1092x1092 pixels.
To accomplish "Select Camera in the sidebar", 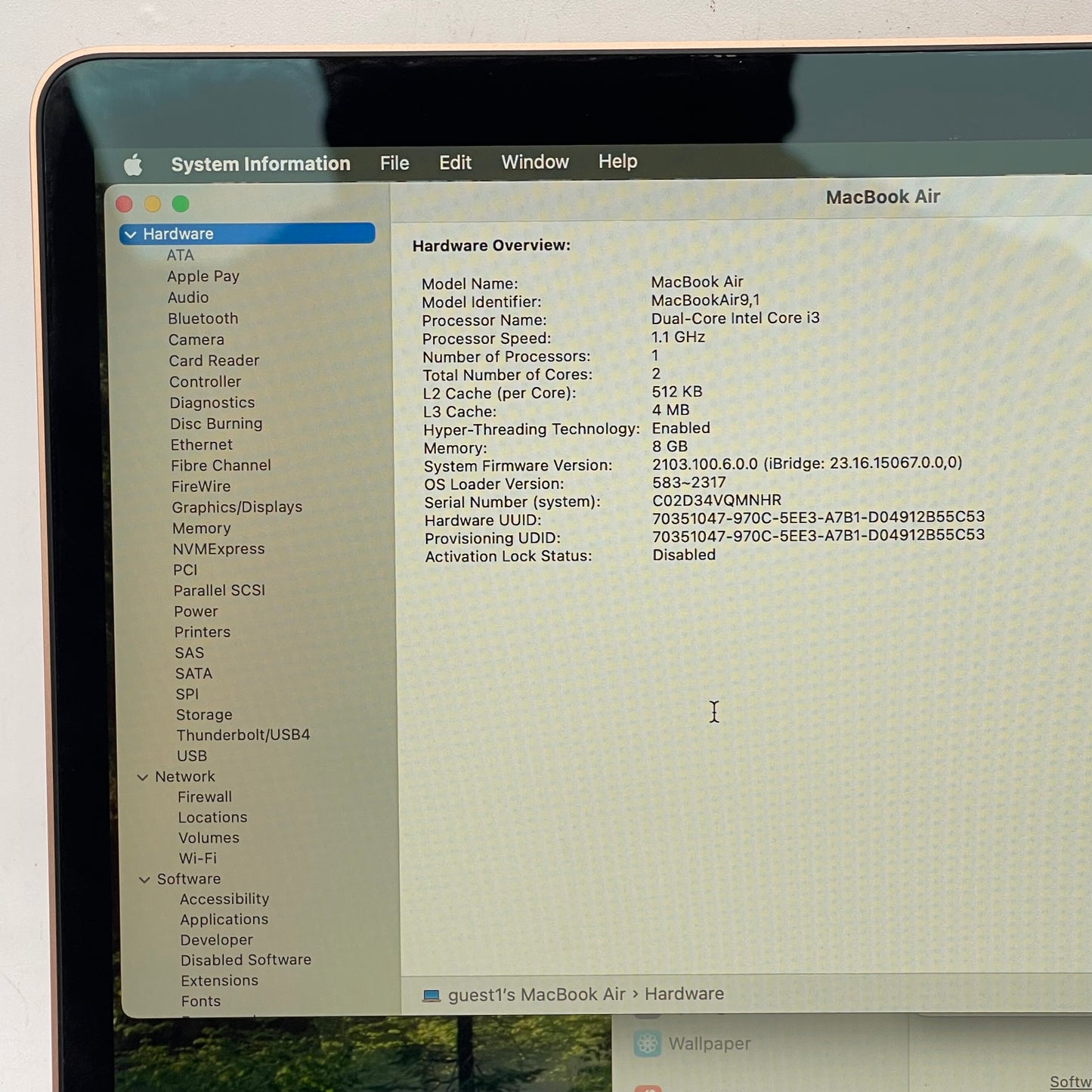I will (x=196, y=340).
